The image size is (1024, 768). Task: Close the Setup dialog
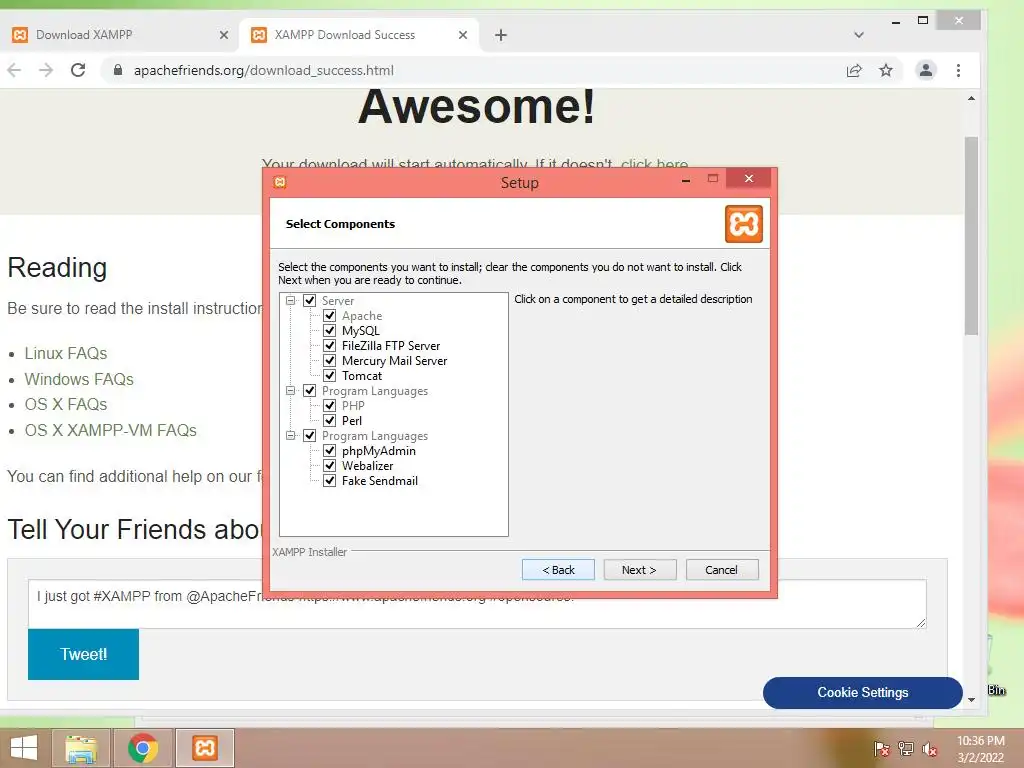749,178
